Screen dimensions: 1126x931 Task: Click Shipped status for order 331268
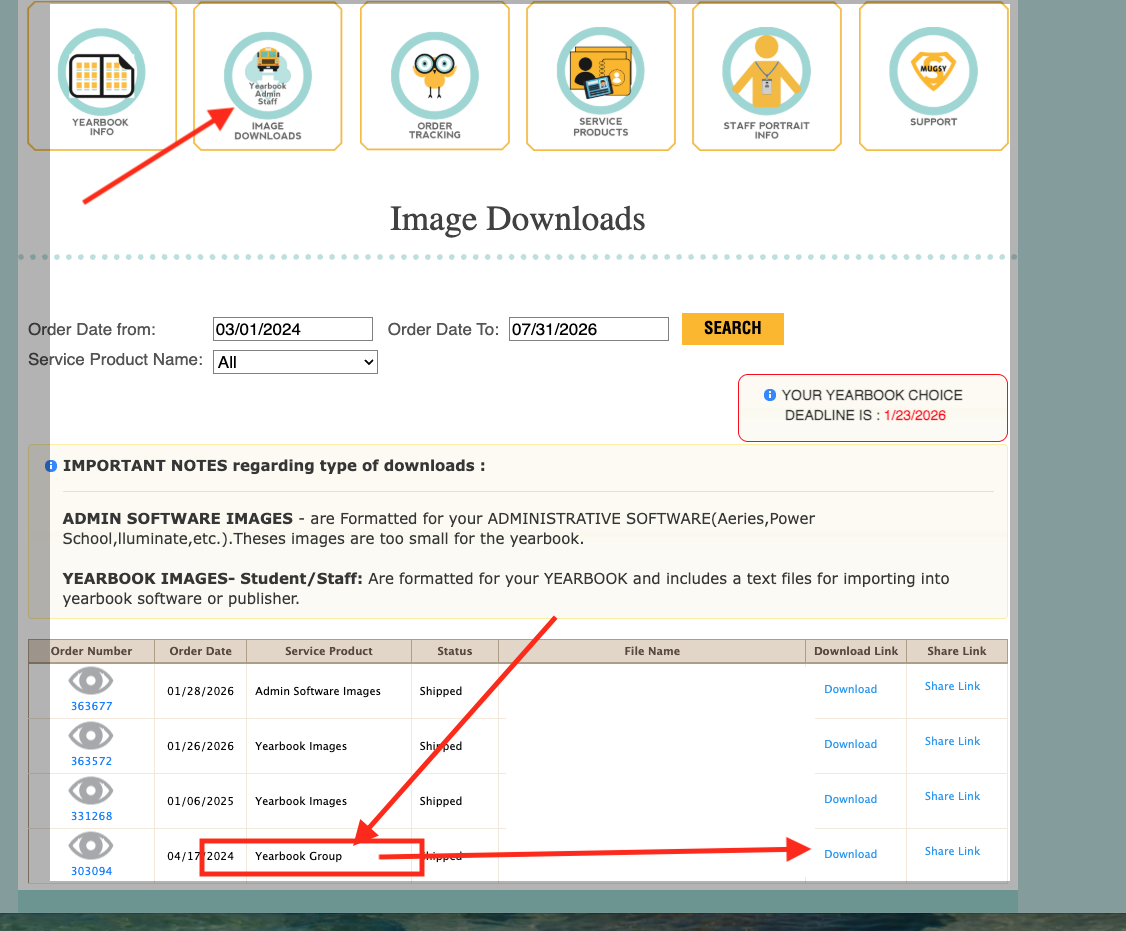pyautogui.click(x=441, y=801)
